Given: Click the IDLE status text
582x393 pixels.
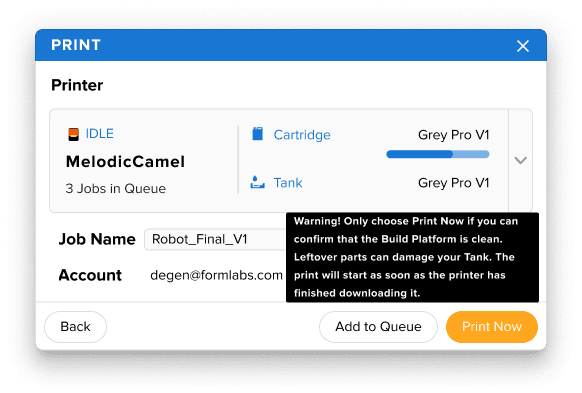Looking at the screenshot, I should tap(99, 134).
